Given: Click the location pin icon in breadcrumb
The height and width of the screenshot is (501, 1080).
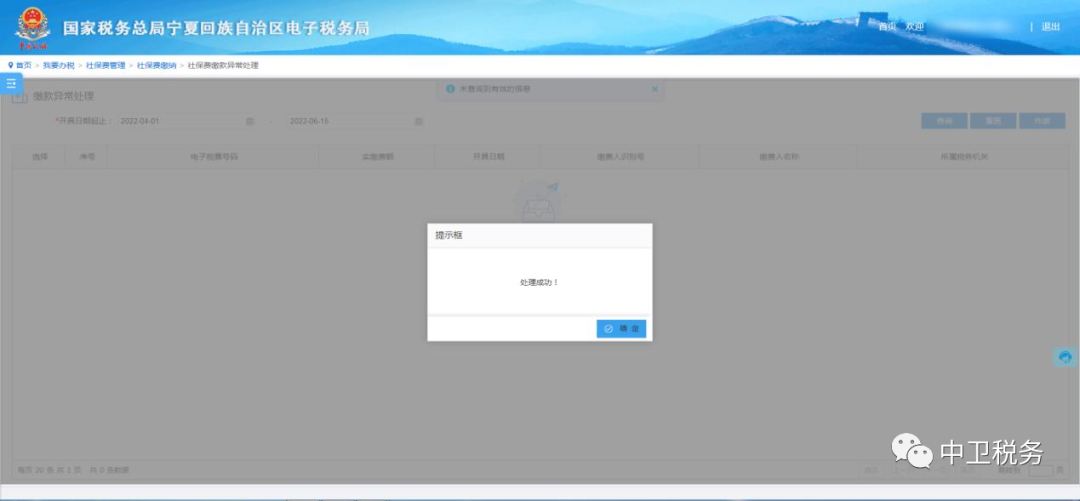Looking at the screenshot, I should 10,65.
